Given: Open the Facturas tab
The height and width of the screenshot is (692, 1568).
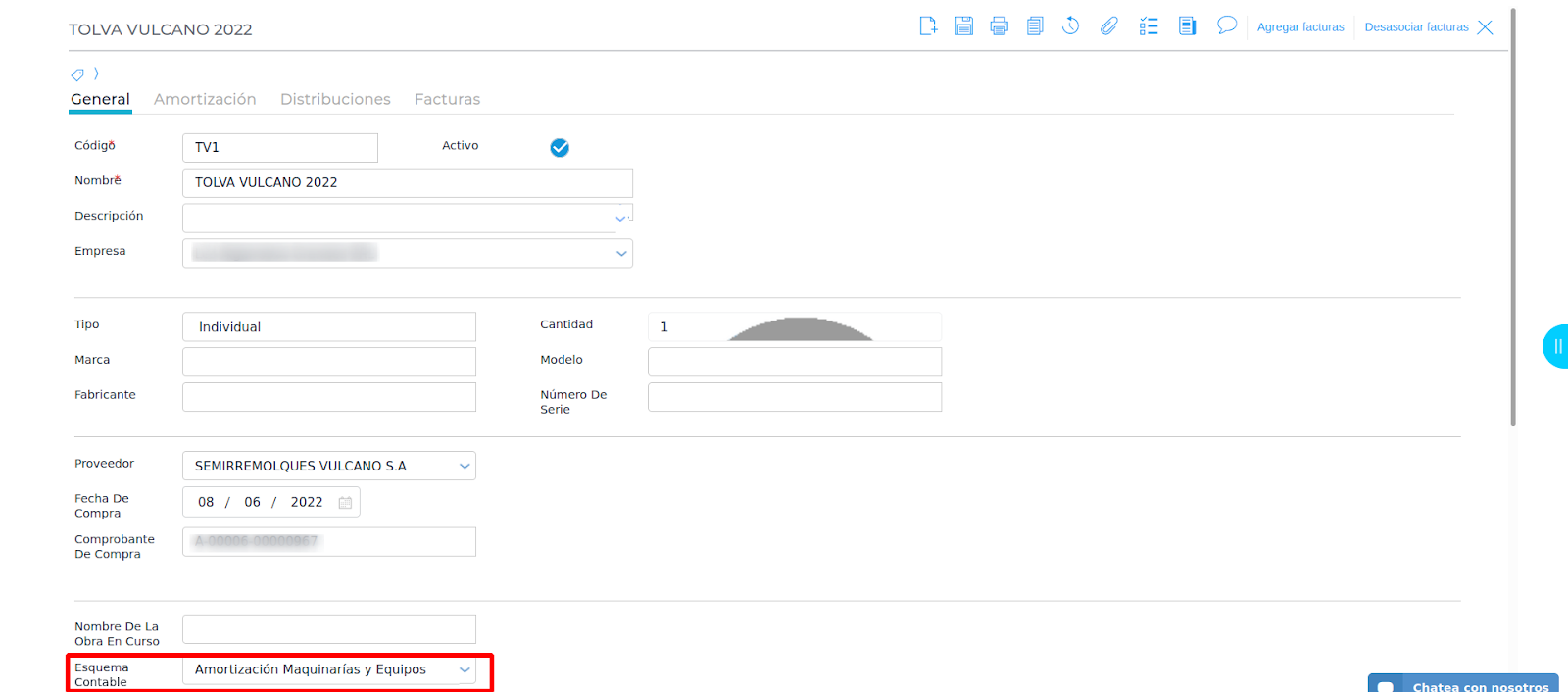Looking at the screenshot, I should 447,99.
